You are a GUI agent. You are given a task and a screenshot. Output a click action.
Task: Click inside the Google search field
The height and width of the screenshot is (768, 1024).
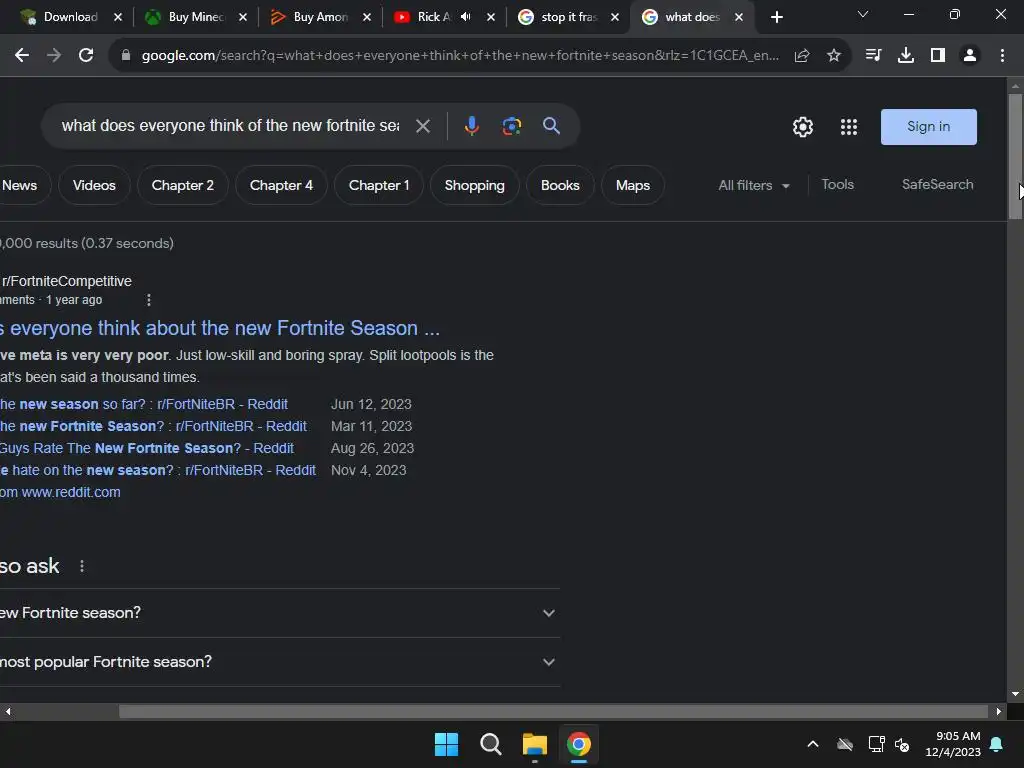(230, 126)
